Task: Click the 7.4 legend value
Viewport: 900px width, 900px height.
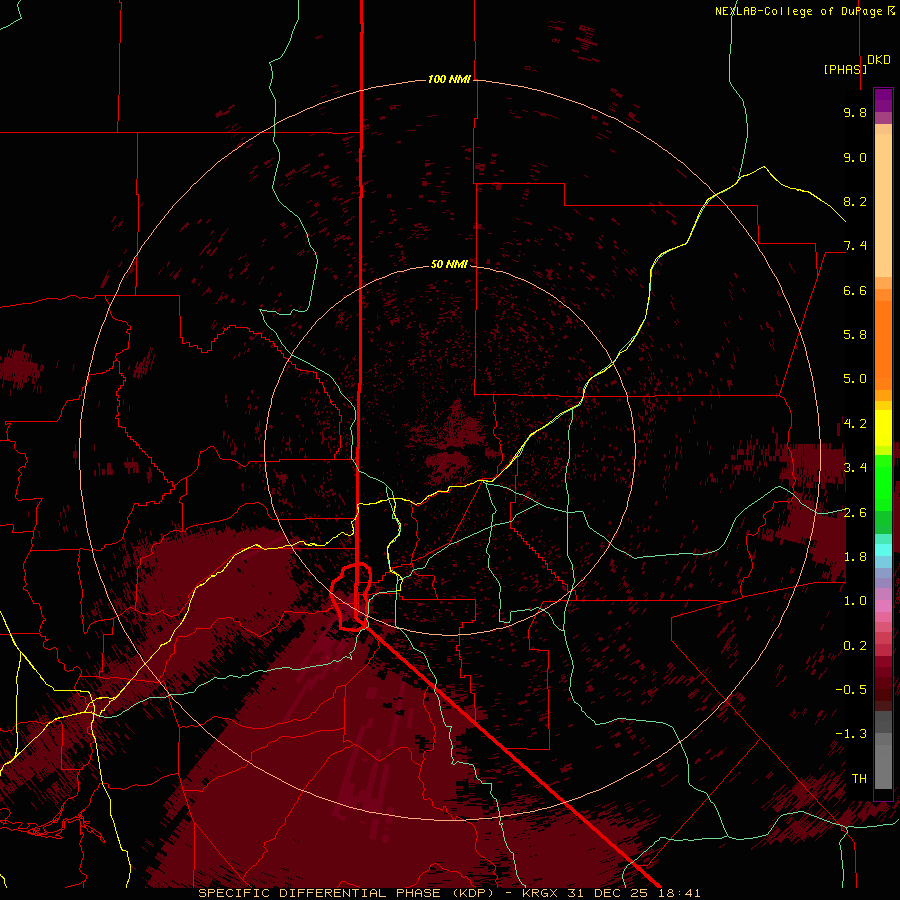Action: (x=855, y=246)
